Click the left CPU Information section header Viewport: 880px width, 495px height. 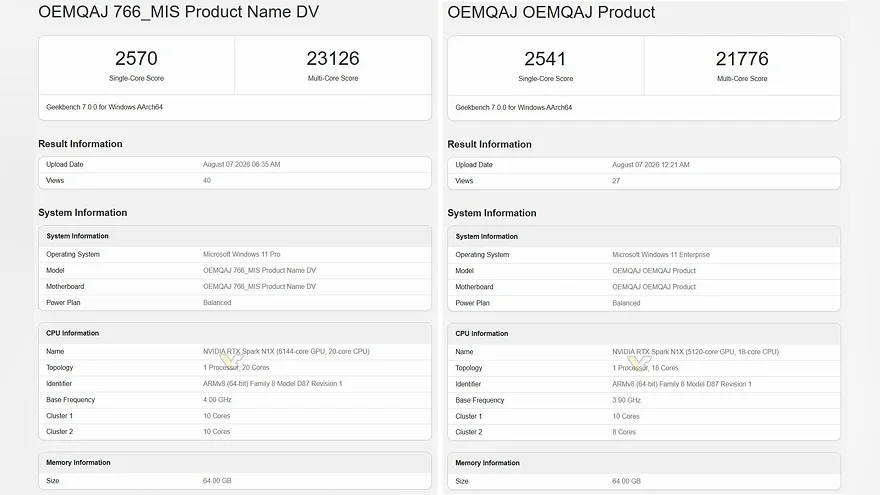coord(72,333)
